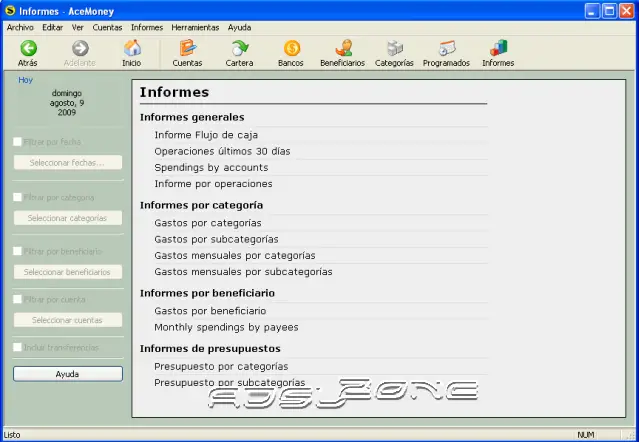Toggle the Filtrar por cuenta checkbox

click(x=17, y=299)
